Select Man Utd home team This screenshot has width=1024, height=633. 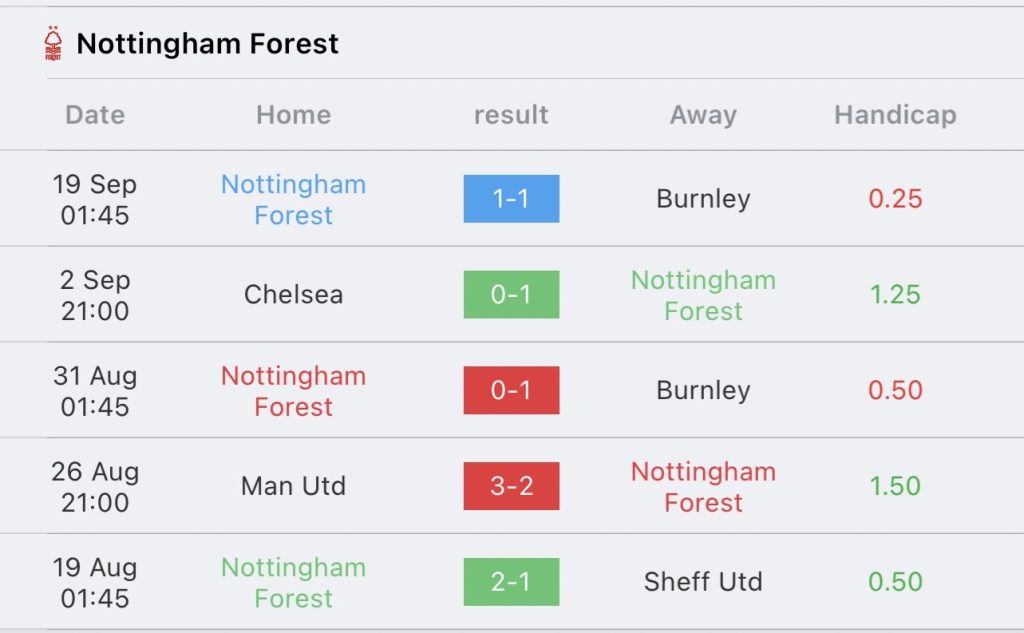(x=293, y=486)
